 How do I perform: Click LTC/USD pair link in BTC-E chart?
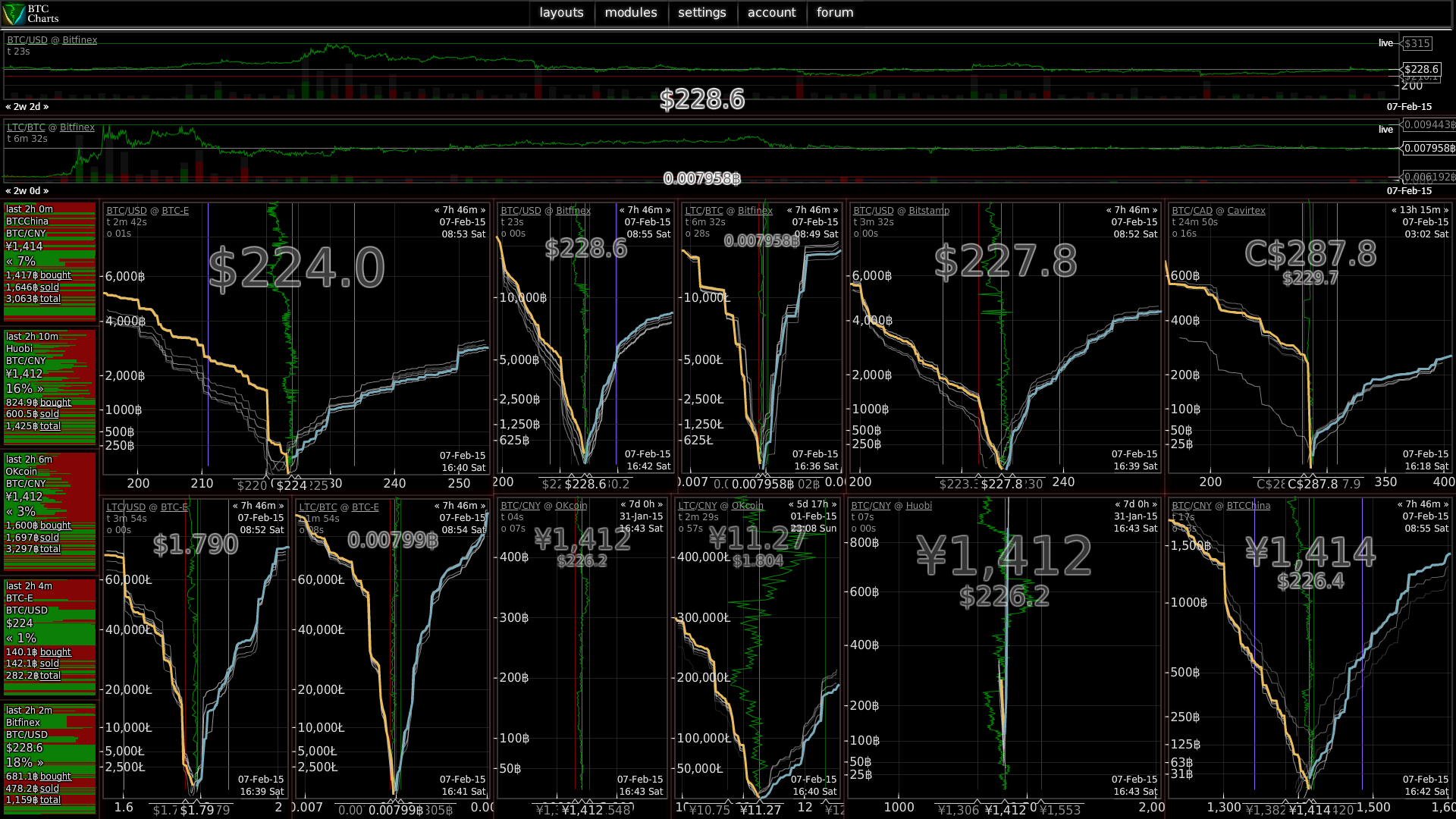[126, 507]
